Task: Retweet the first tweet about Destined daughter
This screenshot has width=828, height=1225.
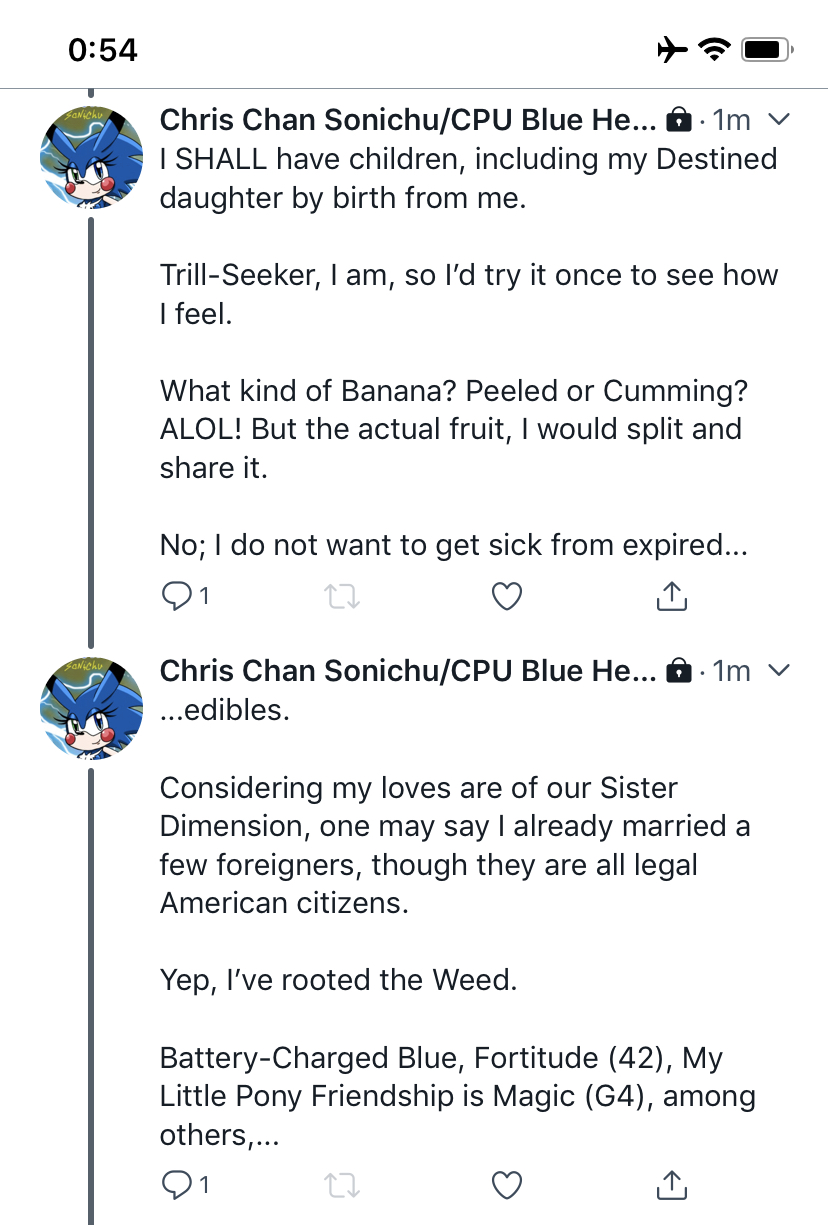Action: 343,597
